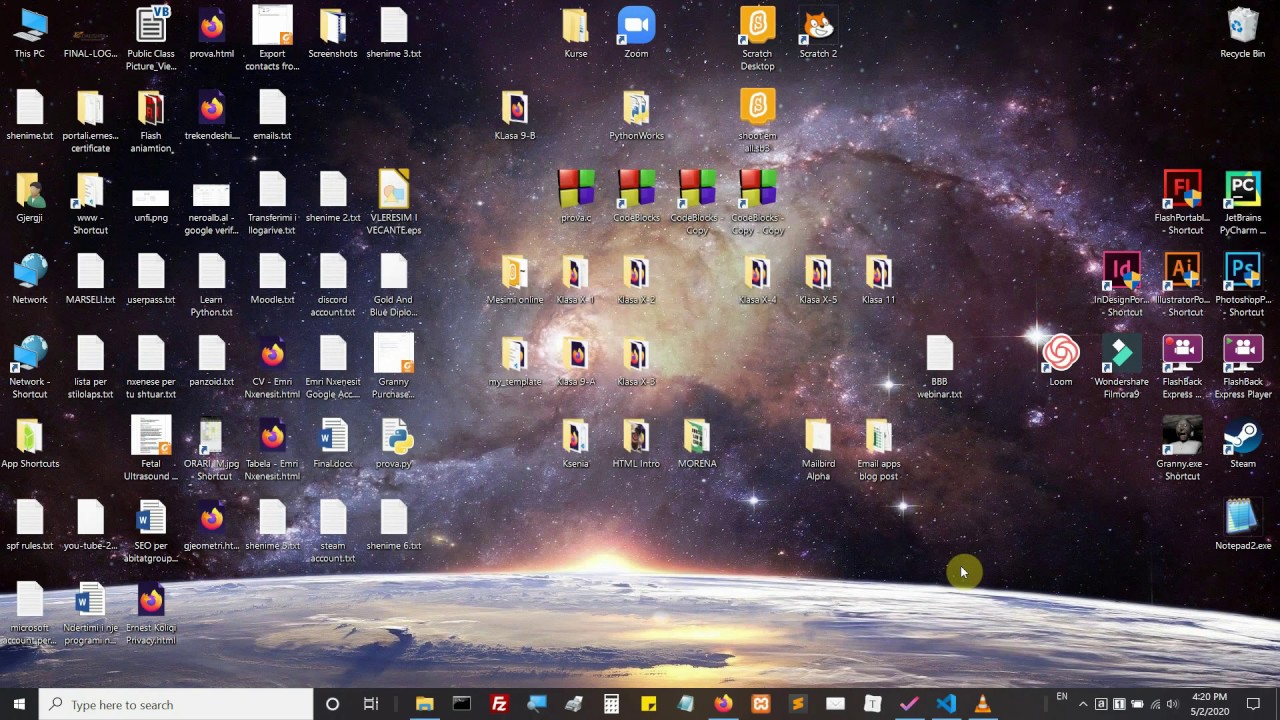The width and height of the screenshot is (1280, 720).
Task: Open Visual Studio Code from taskbar
Action: coord(946,704)
